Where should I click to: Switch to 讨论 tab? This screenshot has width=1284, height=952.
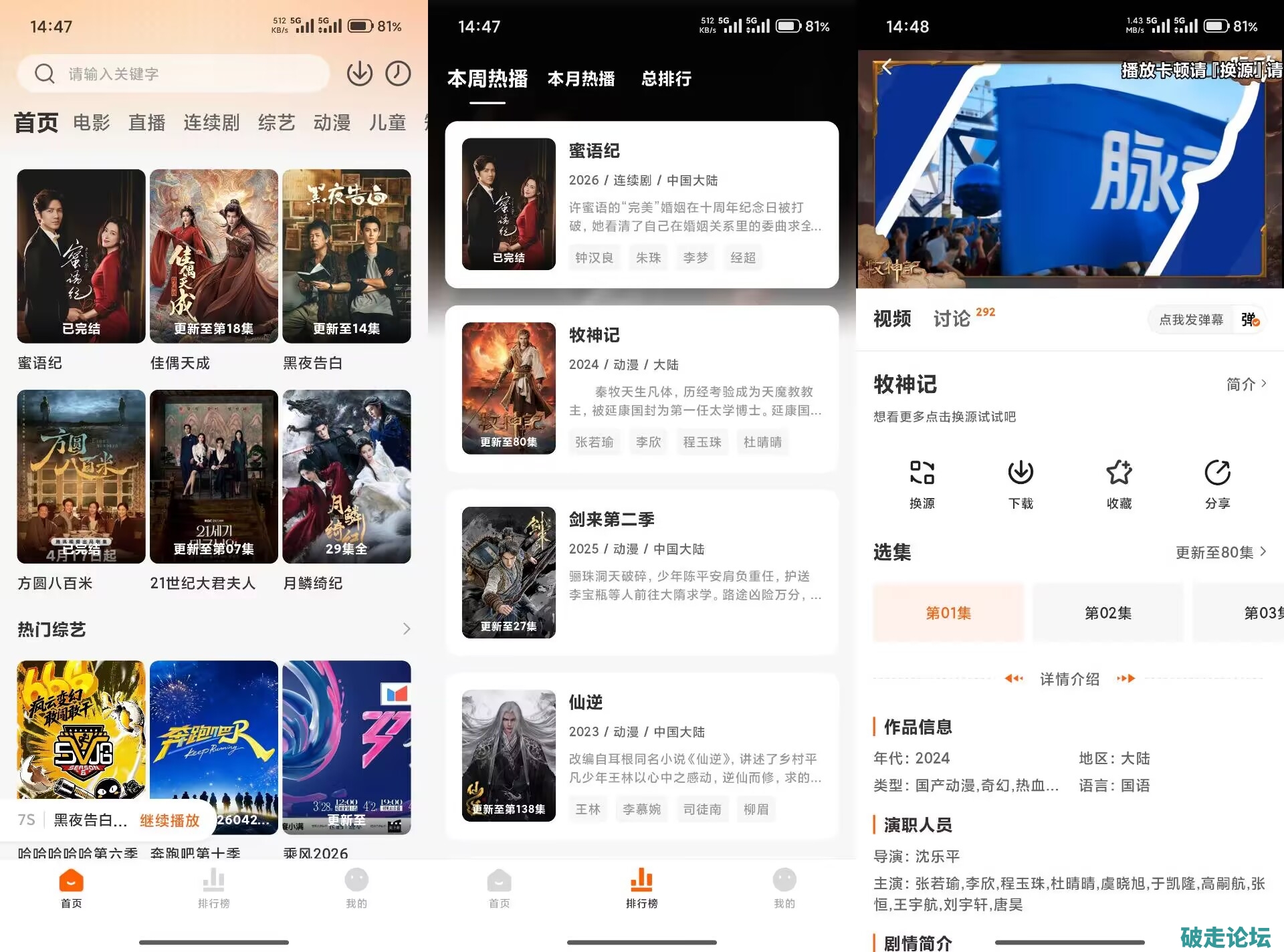952,319
